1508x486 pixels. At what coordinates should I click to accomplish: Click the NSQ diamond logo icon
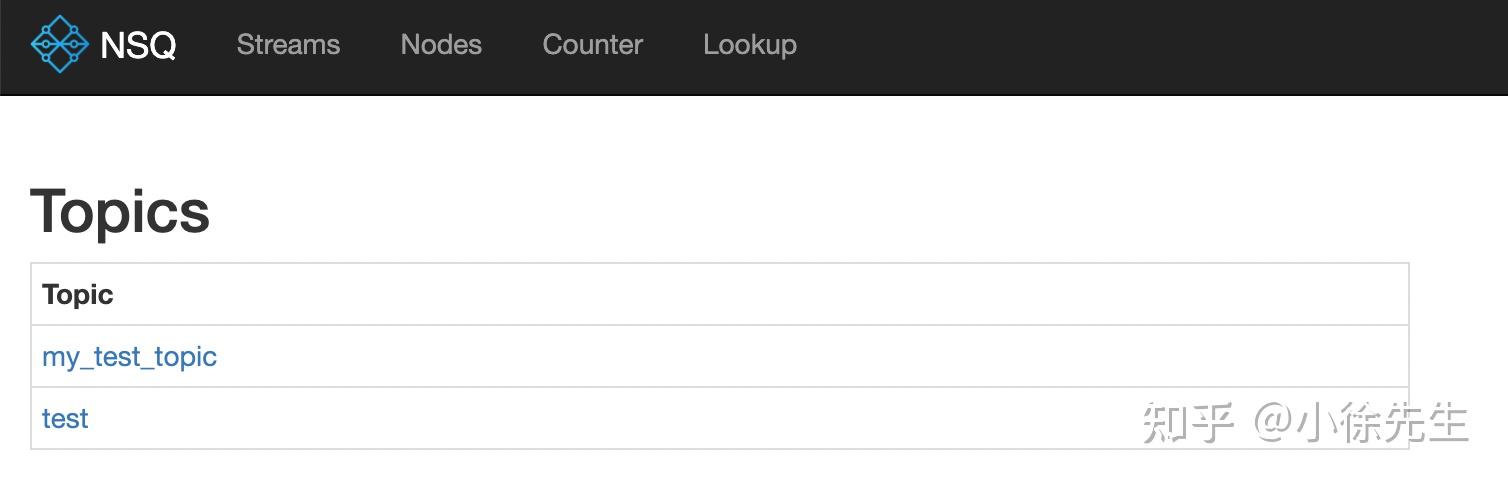point(60,44)
